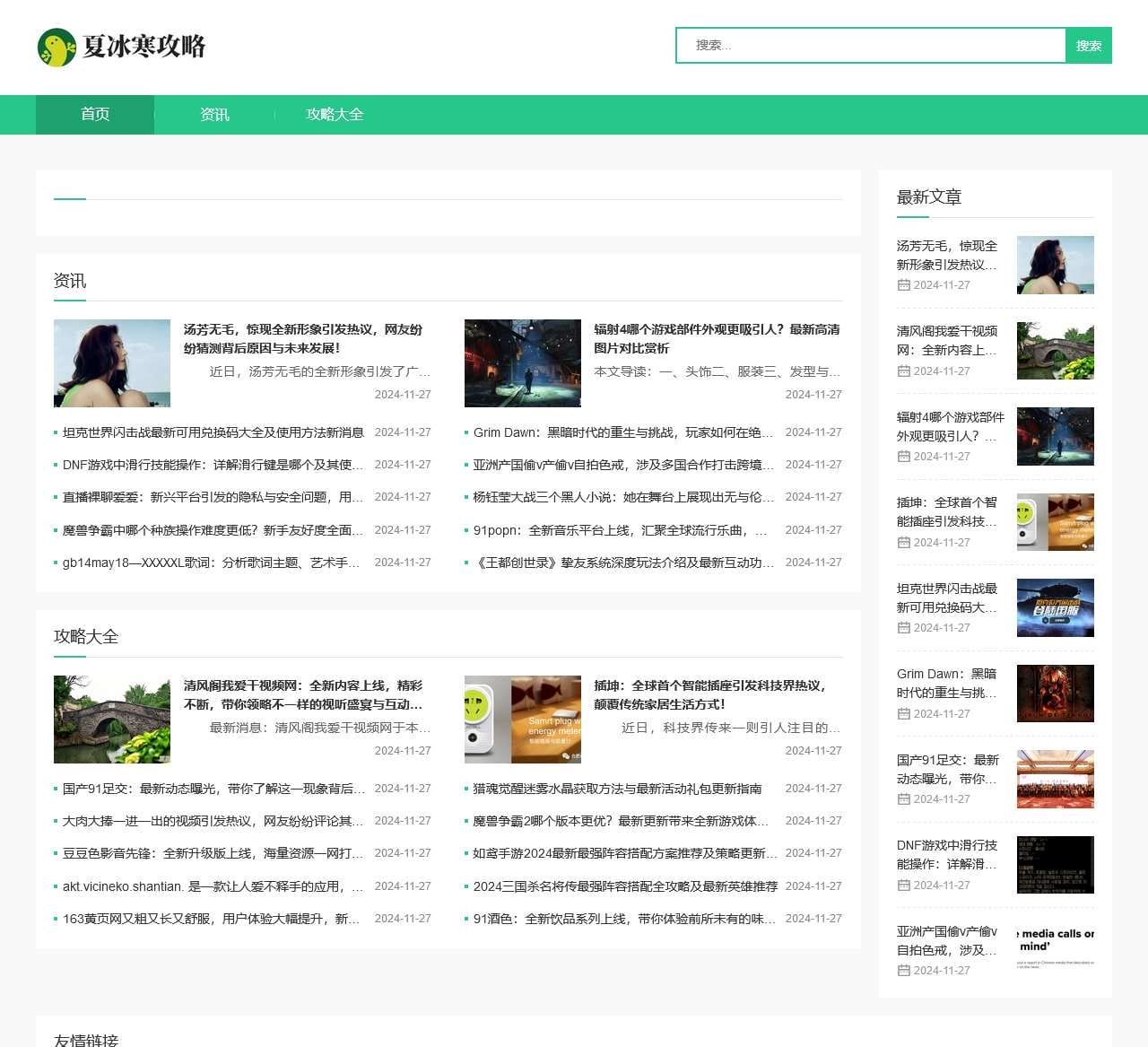Open the 魔兽争霸2哪个版本更优 article link
This screenshot has height=1047, width=1148.
621,821
